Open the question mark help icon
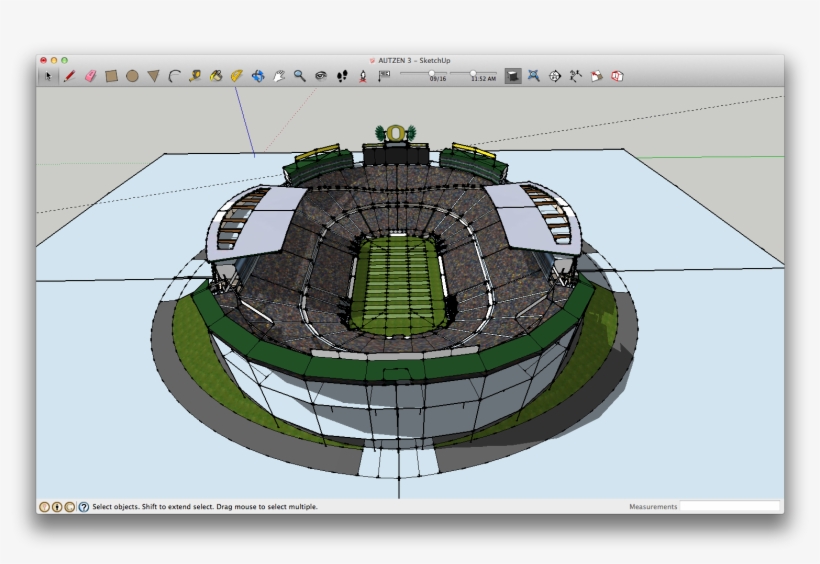The height and width of the screenshot is (564, 820). tap(83, 506)
